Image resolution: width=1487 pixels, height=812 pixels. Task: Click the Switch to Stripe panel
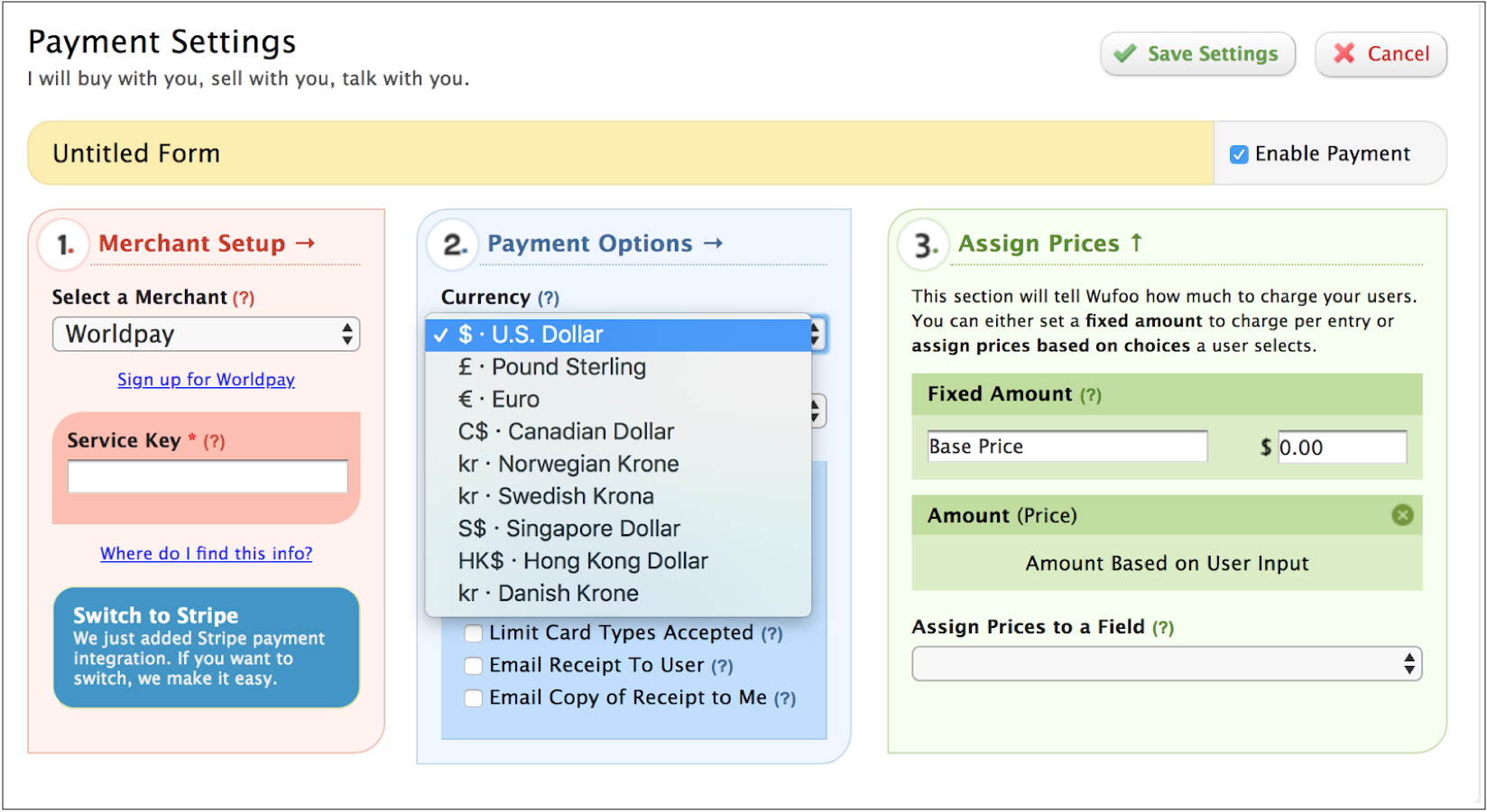coord(206,647)
